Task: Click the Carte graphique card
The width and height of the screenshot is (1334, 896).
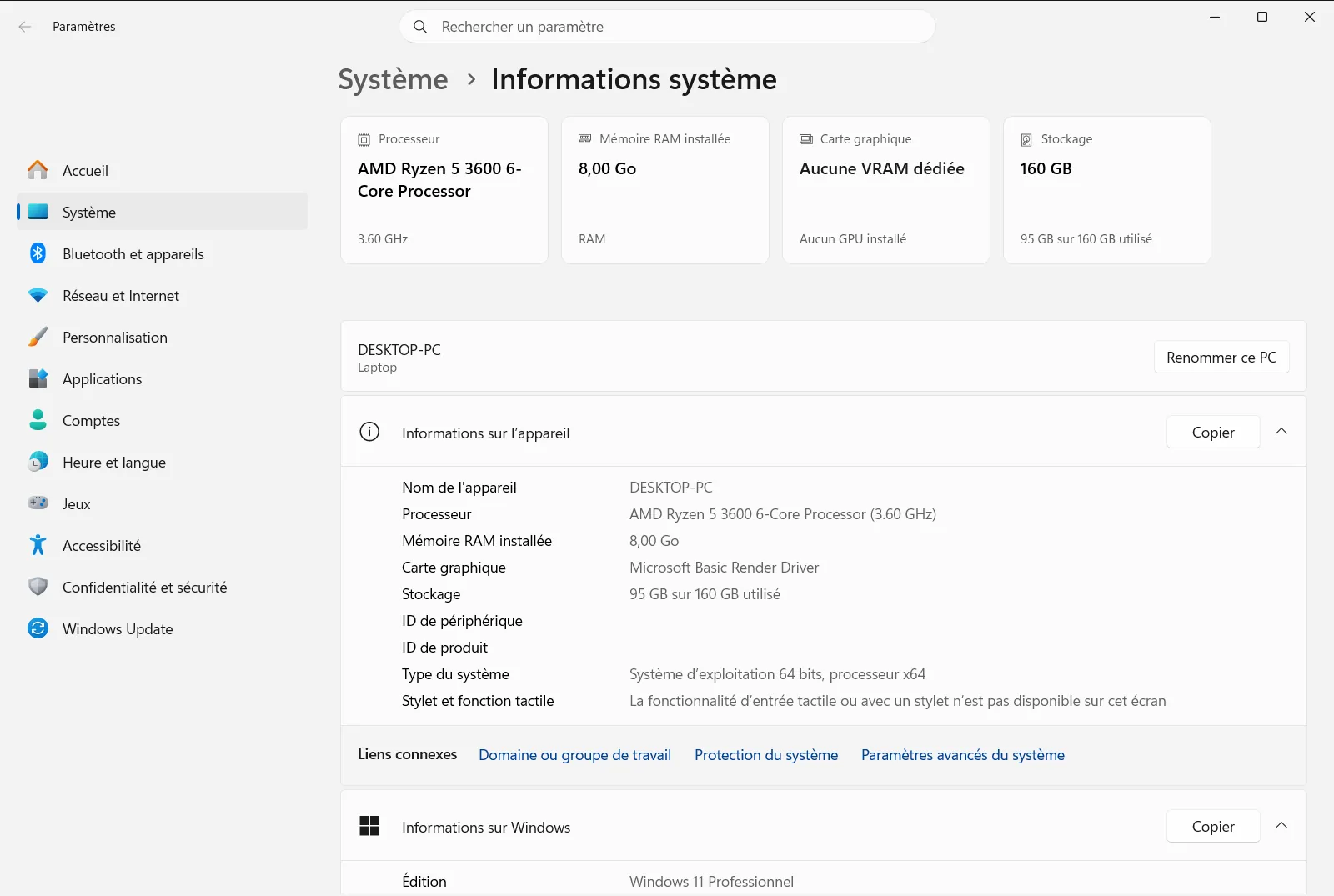Action: [x=886, y=190]
